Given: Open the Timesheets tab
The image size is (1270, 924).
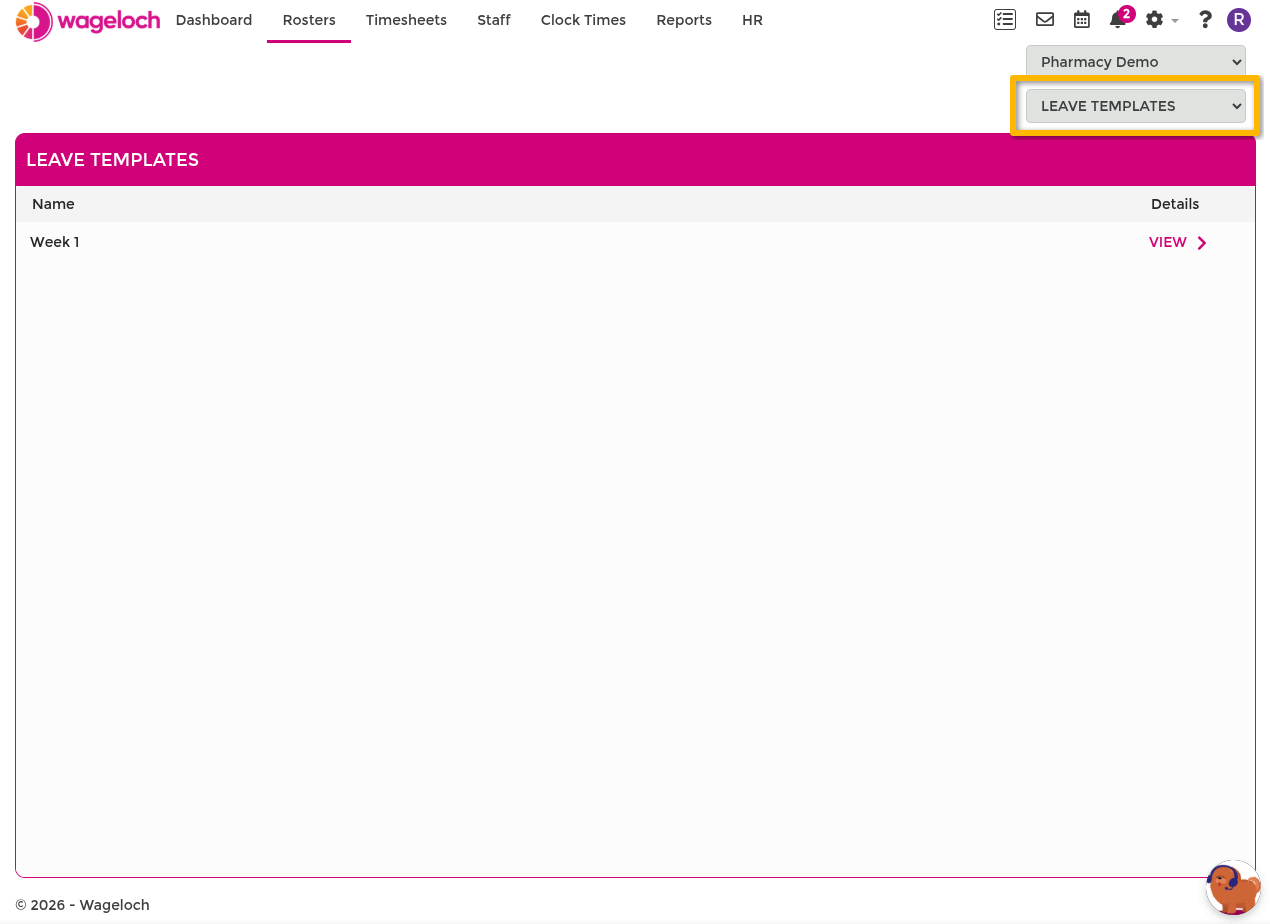Looking at the screenshot, I should pos(406,20).
